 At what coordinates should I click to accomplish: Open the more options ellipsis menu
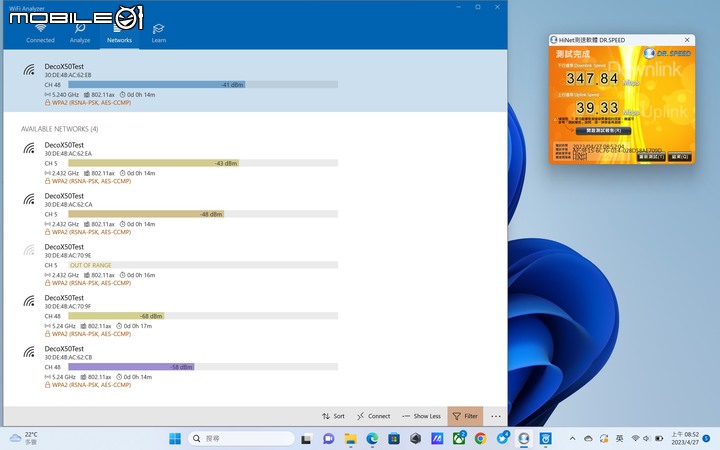[x=496, y=416]
